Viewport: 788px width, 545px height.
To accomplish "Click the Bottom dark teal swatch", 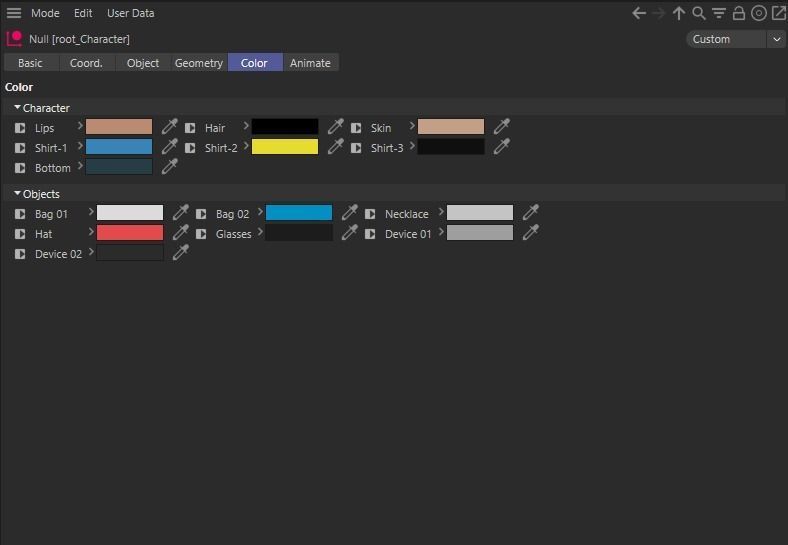I will tap(119, 167).
